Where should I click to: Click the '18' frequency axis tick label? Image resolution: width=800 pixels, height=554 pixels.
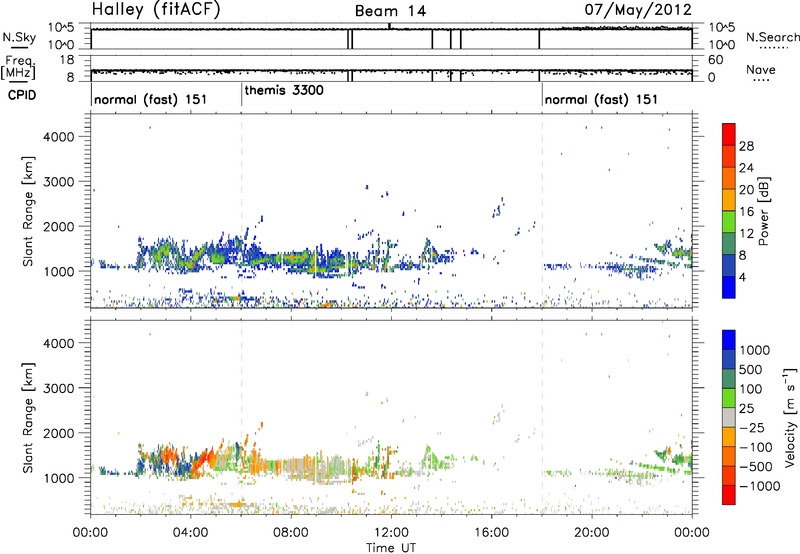(x=67, y=59)
